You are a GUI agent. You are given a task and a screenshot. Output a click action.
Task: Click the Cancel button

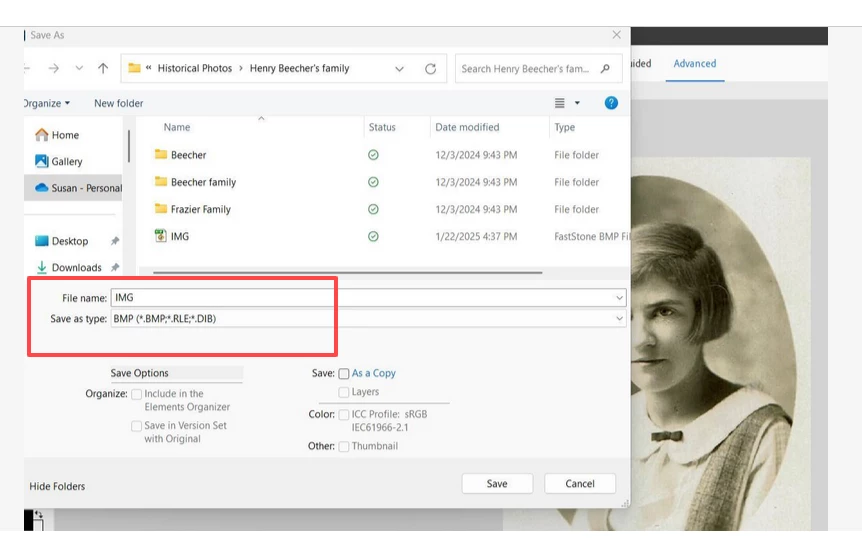coord(580,484)
